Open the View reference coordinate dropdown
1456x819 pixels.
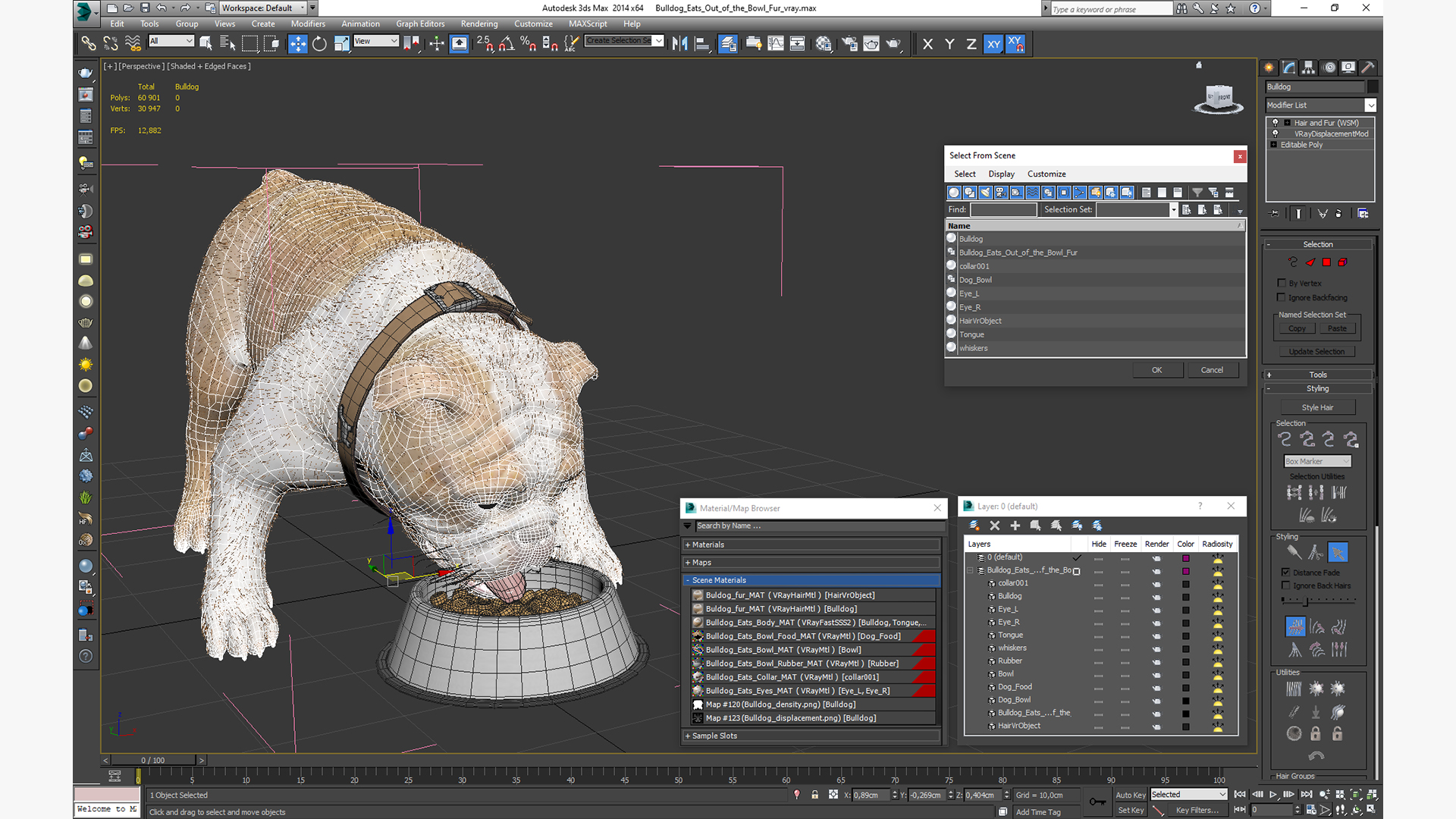pos(376,41)
